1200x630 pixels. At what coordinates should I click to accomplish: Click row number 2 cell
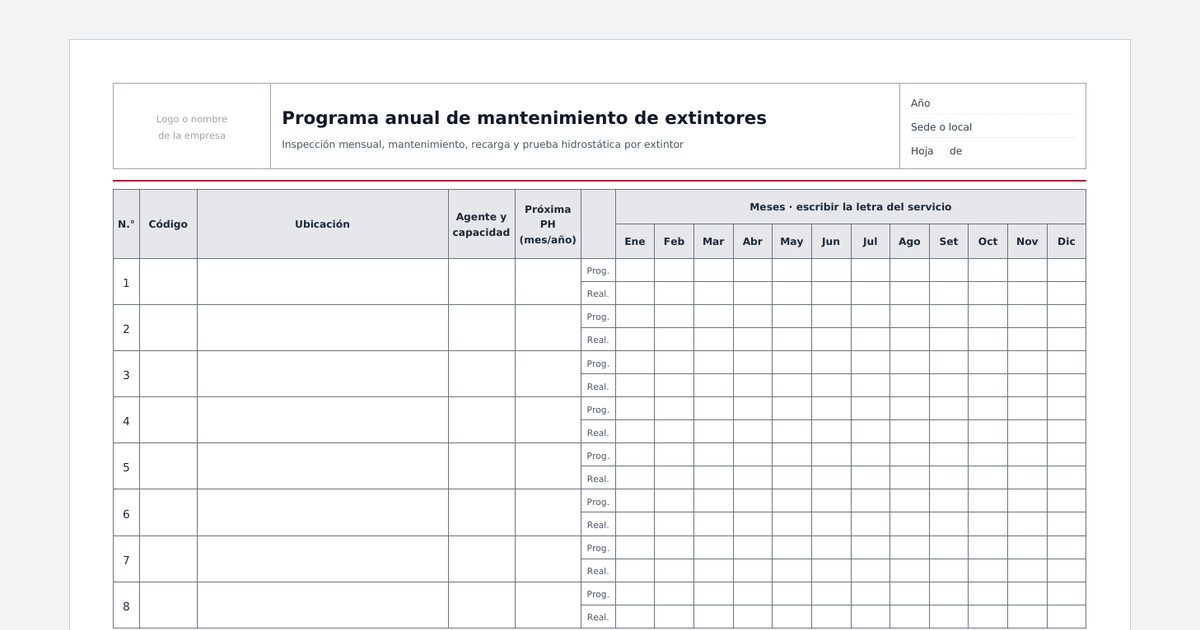point(126,328)
